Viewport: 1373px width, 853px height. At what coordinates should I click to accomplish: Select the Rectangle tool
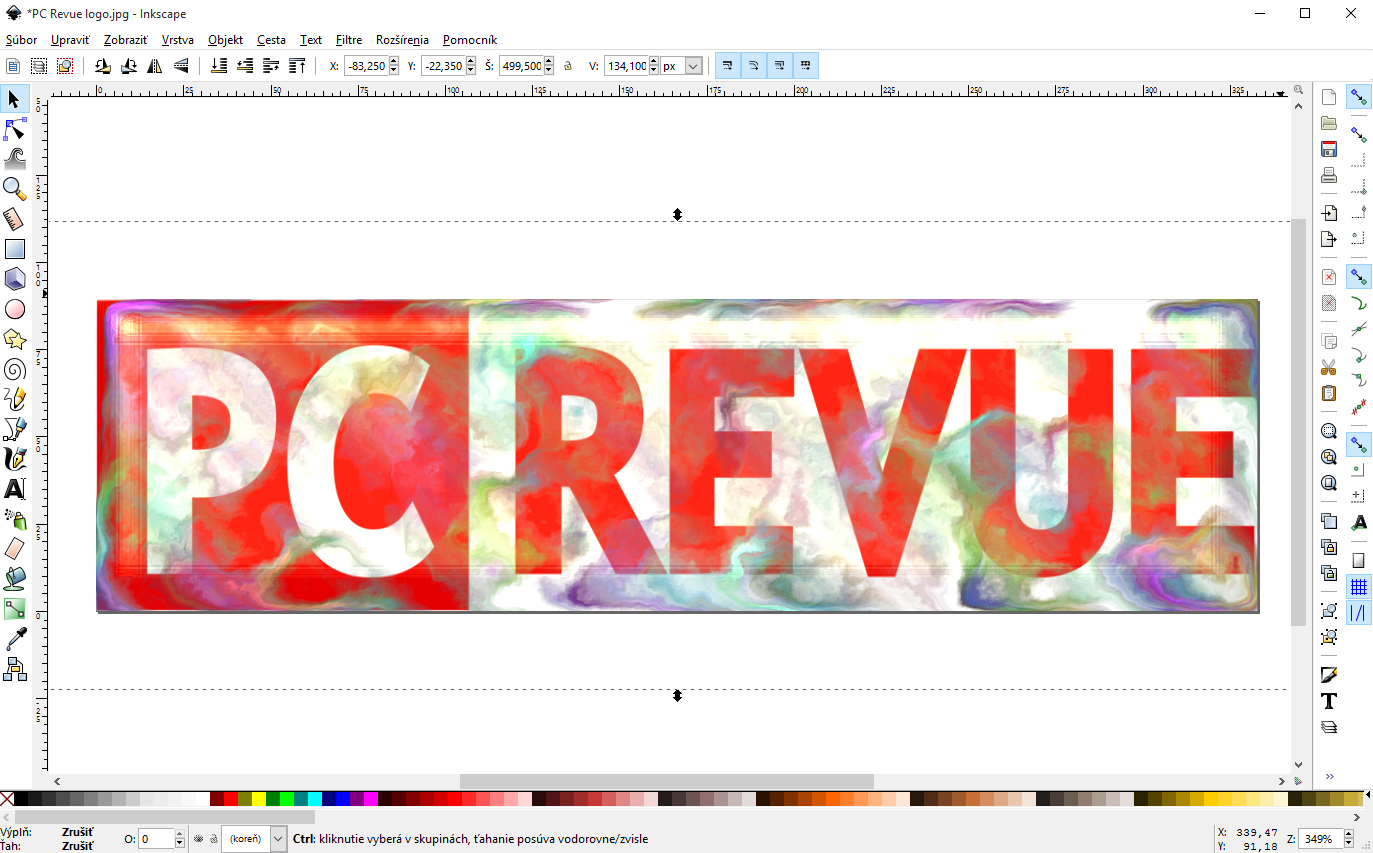click(x=14, y=249)
